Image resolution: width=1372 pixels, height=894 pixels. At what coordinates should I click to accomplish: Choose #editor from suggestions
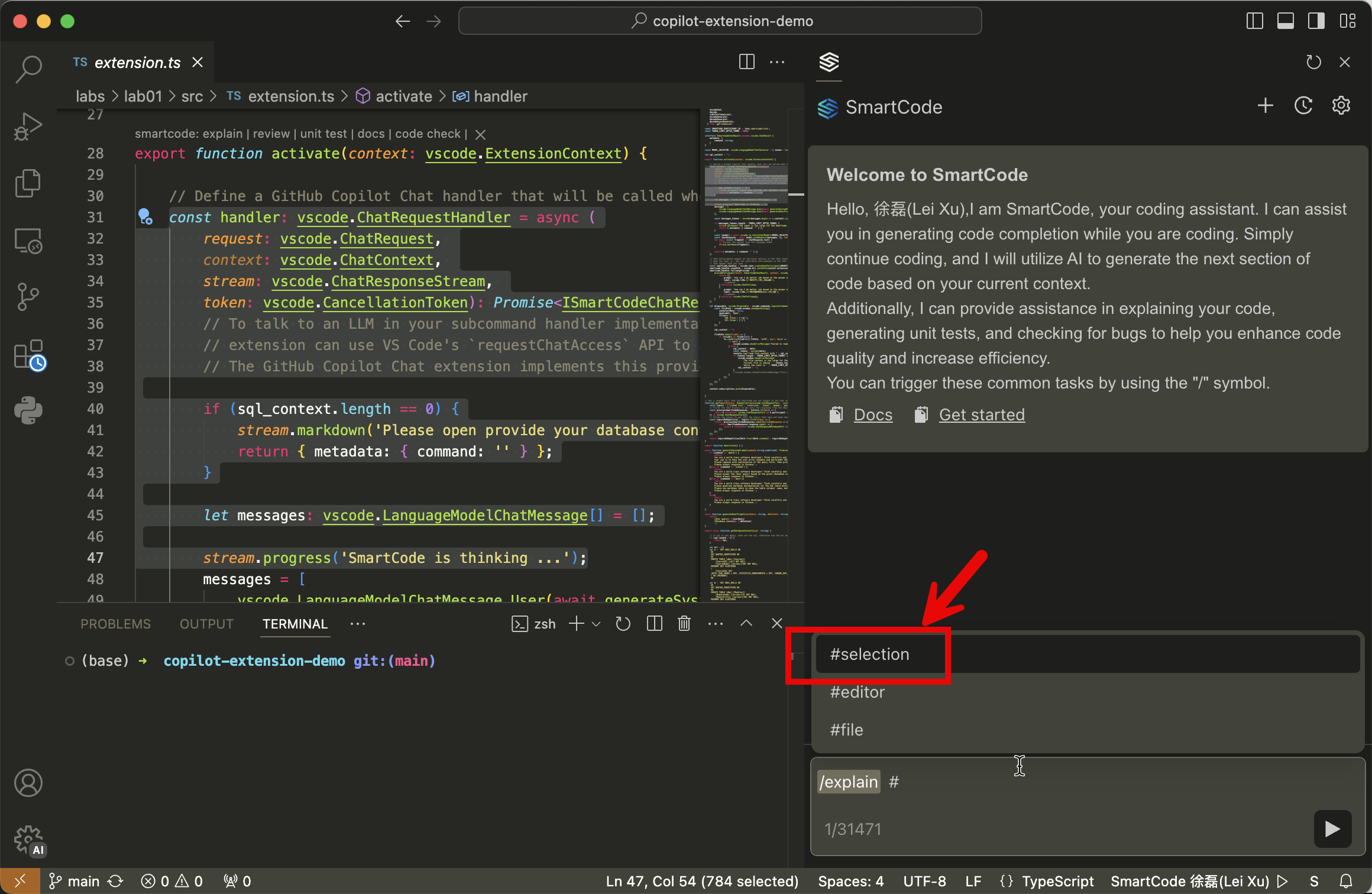(1087, 692)
